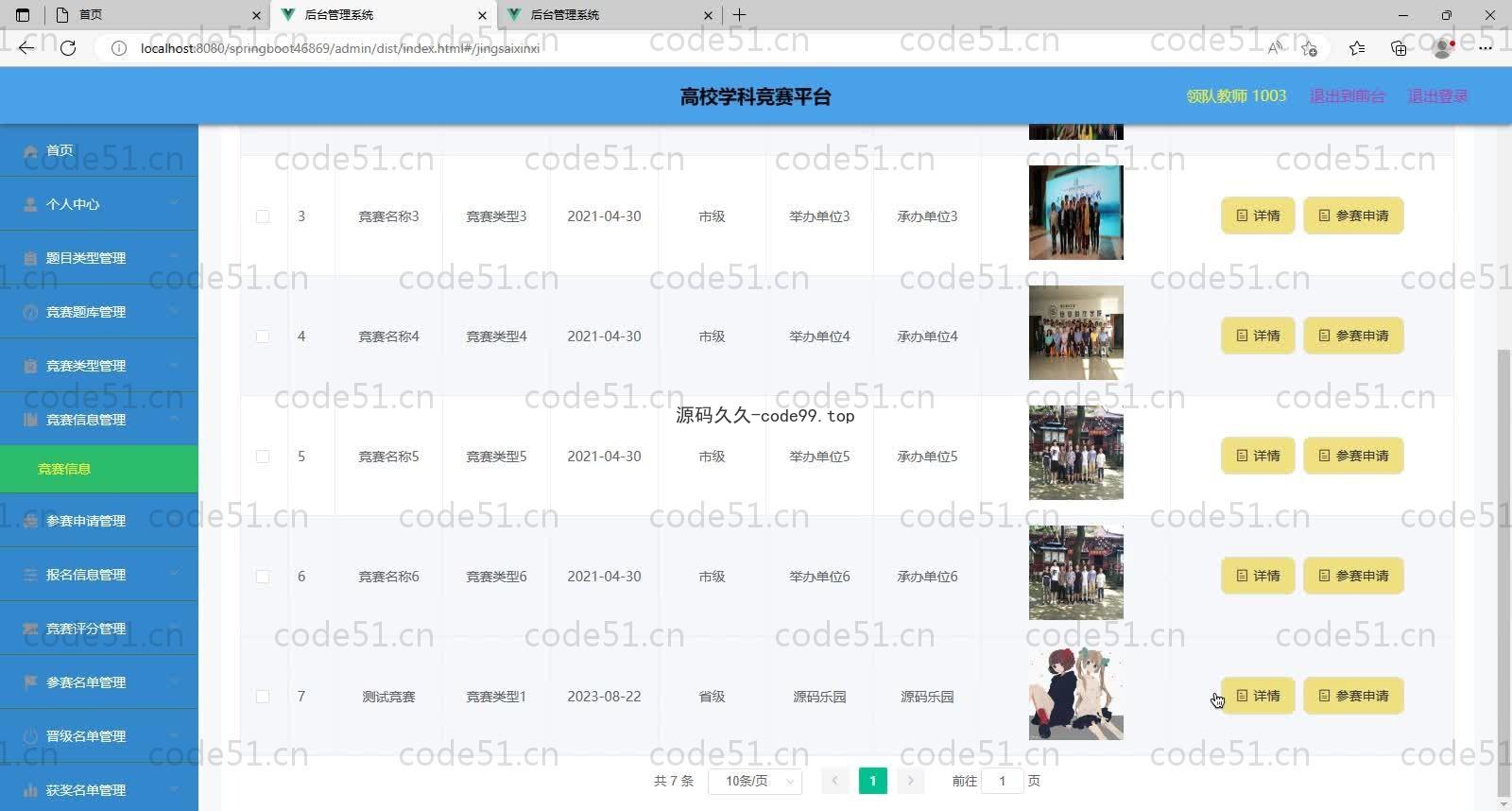Click the 参赛名单管理 flag icon
The height and width of the screenshot is (811, 1512).
(30, 682)
